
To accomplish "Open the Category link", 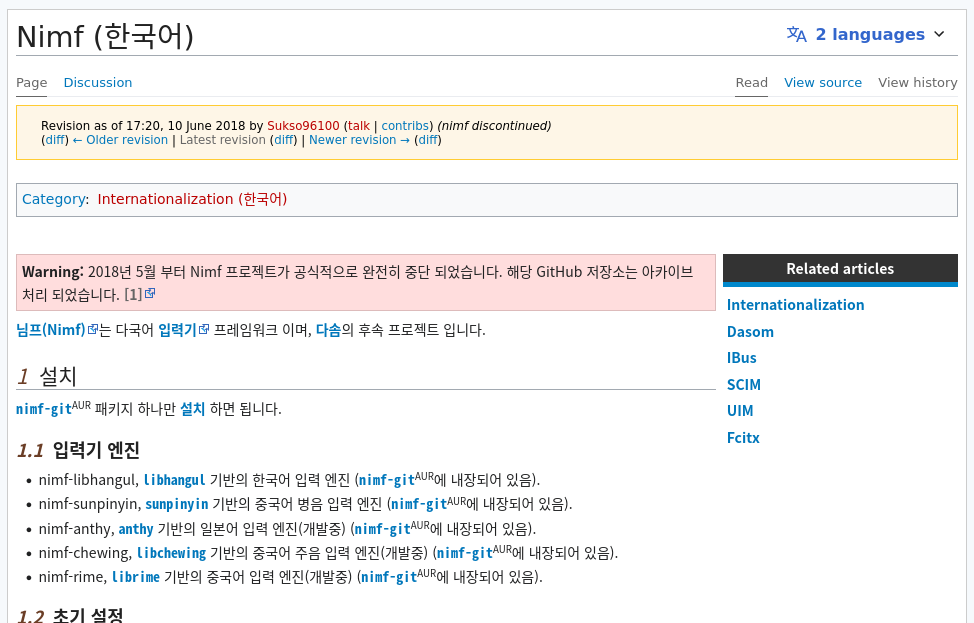I will (54, 199).
